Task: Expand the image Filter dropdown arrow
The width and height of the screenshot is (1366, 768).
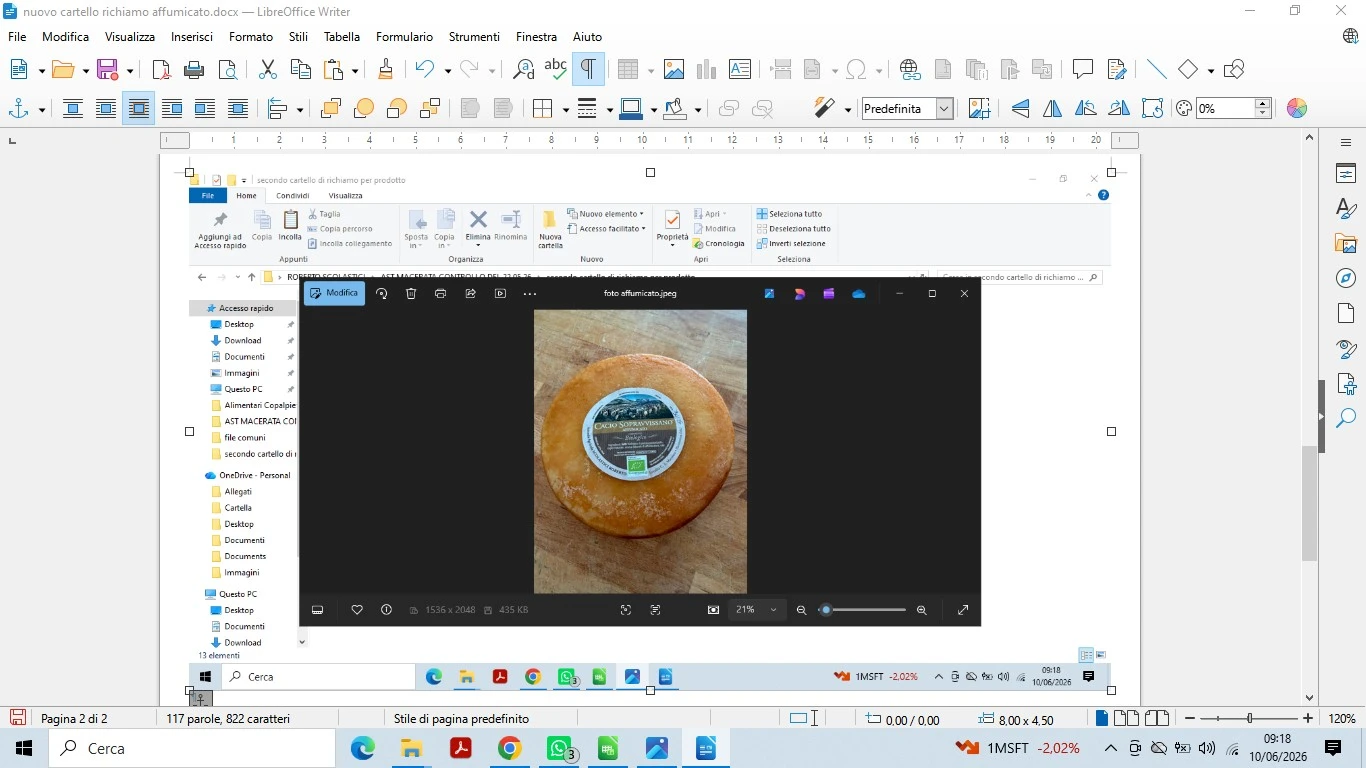Action: 848,109
